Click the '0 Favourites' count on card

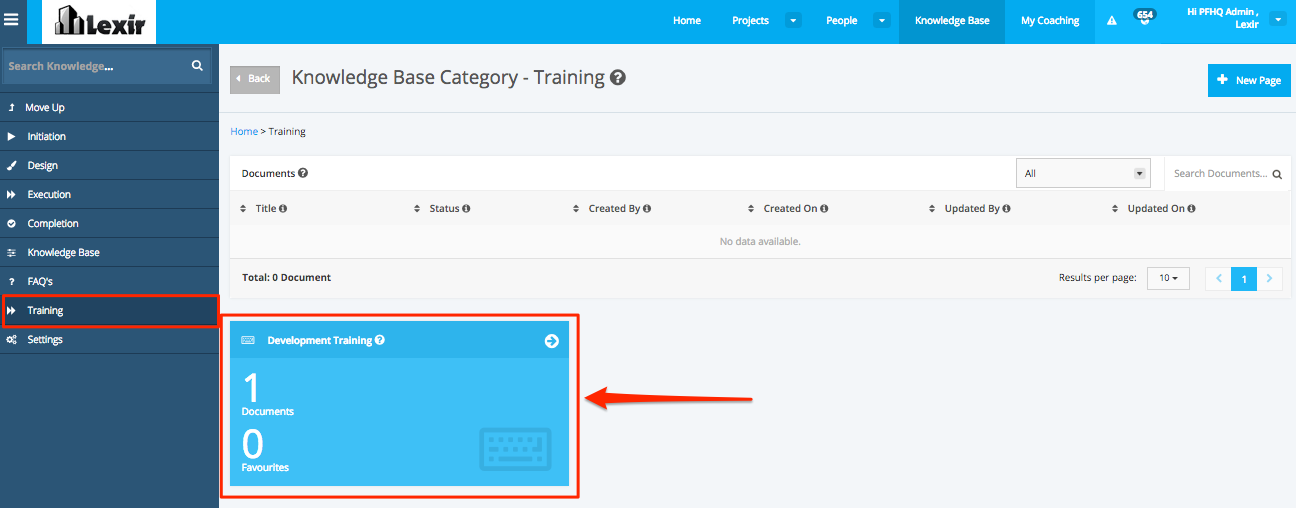tap(265, 449)
